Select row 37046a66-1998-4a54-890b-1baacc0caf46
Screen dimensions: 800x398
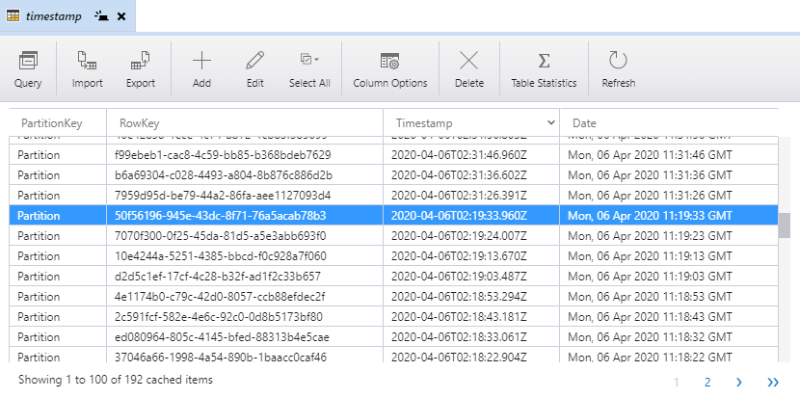click(x=394, y=355)
